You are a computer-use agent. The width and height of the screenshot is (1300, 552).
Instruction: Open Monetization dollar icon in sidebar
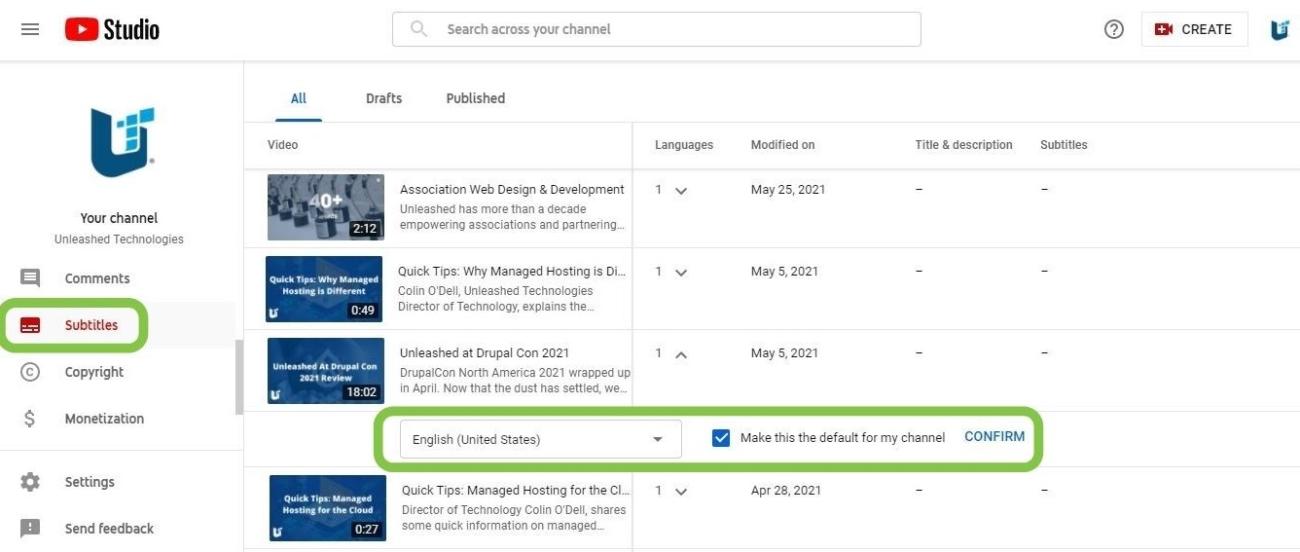click(30, 419)
